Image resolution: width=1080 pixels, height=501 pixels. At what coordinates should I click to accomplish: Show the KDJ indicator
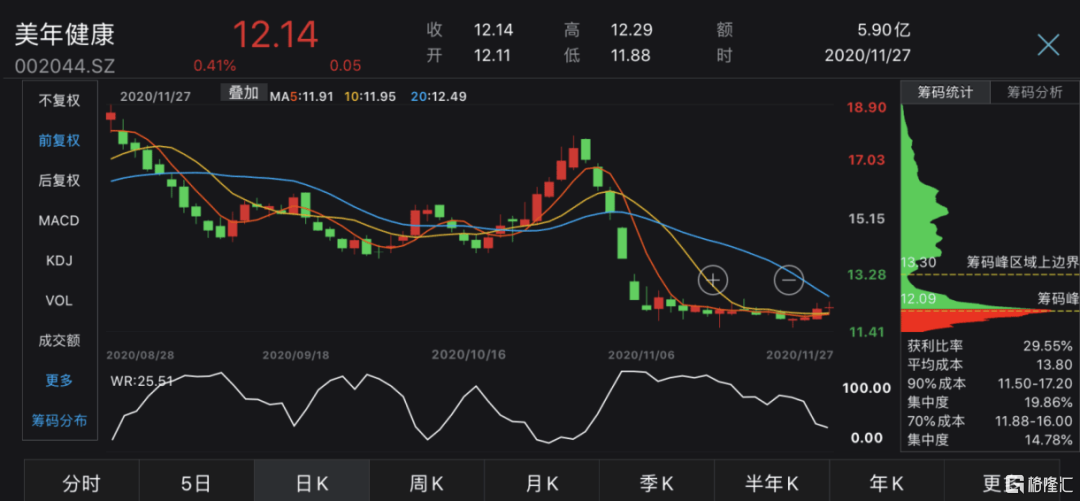59,261
